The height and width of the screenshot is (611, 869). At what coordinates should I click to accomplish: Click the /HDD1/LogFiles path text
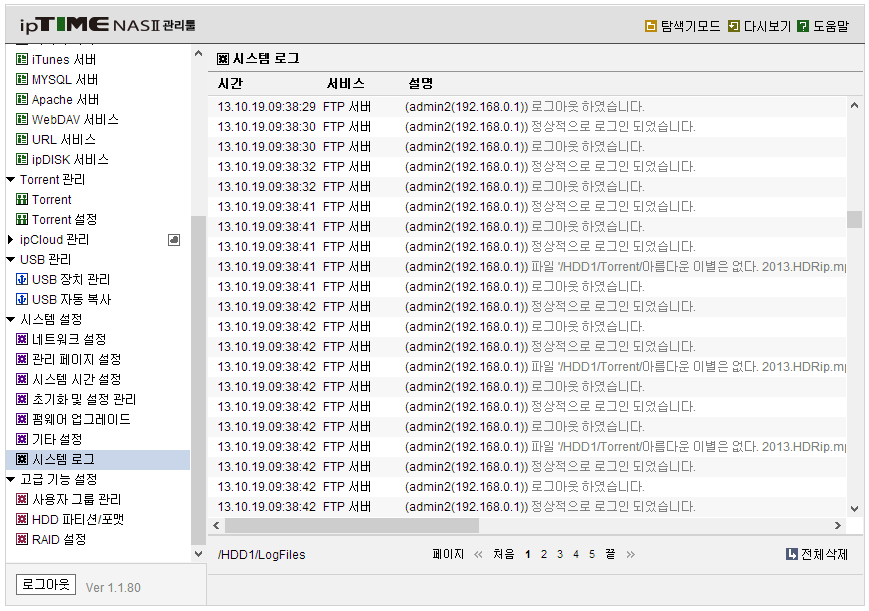(x=262, y=554)
